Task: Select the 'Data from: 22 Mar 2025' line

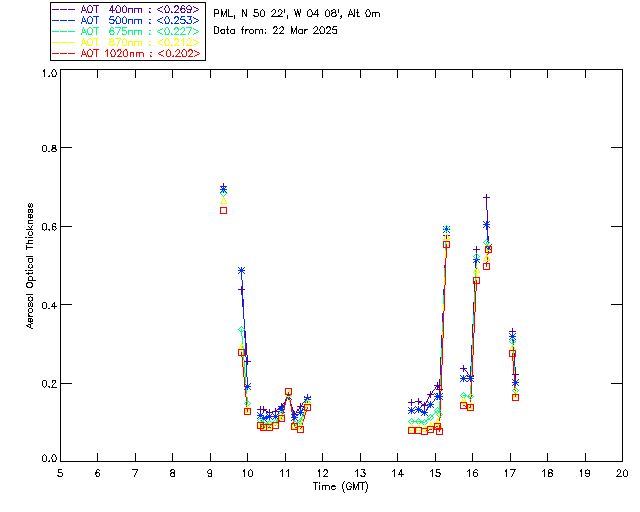Action: coord(276,31)
